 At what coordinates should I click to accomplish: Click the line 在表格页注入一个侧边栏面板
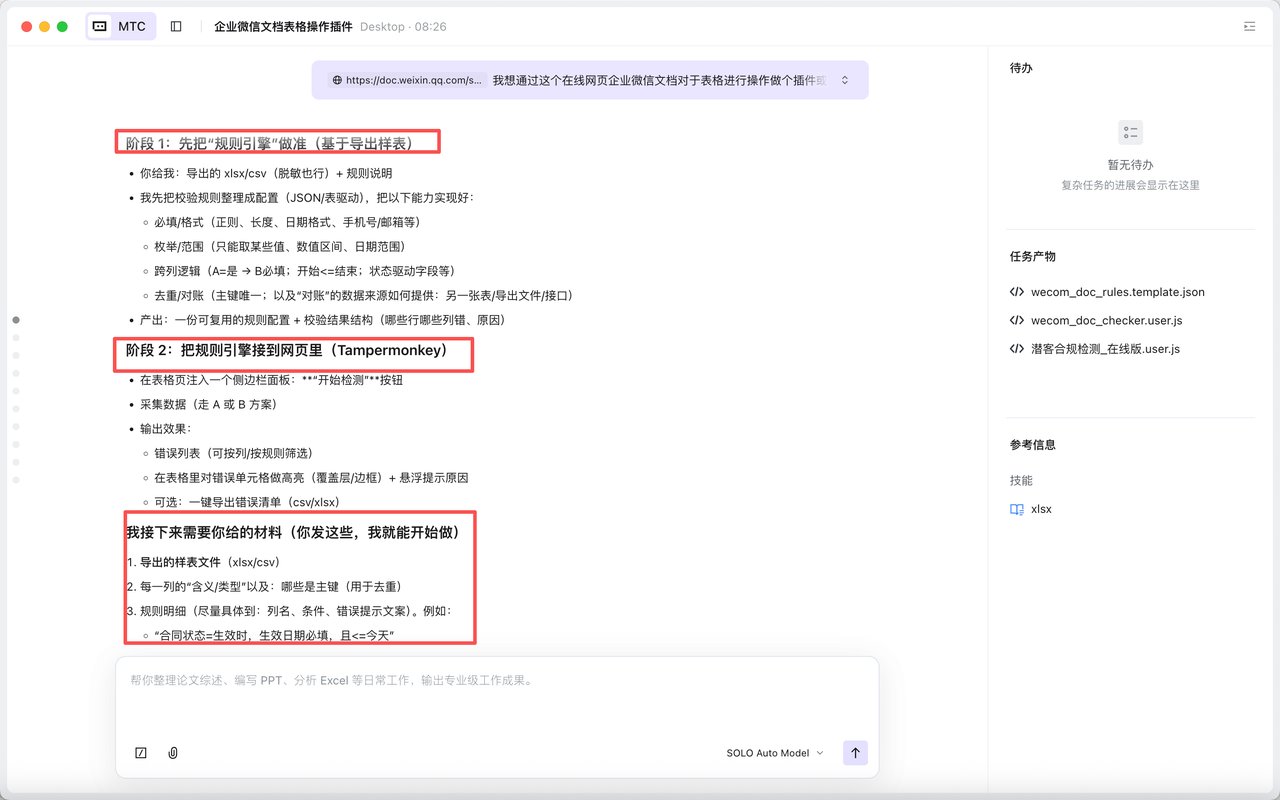(x=271, y=380)
